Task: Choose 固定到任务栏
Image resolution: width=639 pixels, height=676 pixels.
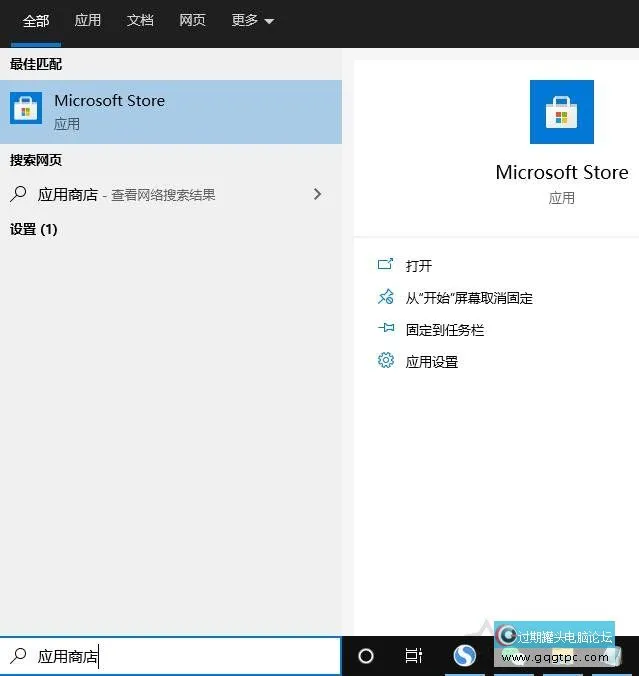Action: pos(445,330)
